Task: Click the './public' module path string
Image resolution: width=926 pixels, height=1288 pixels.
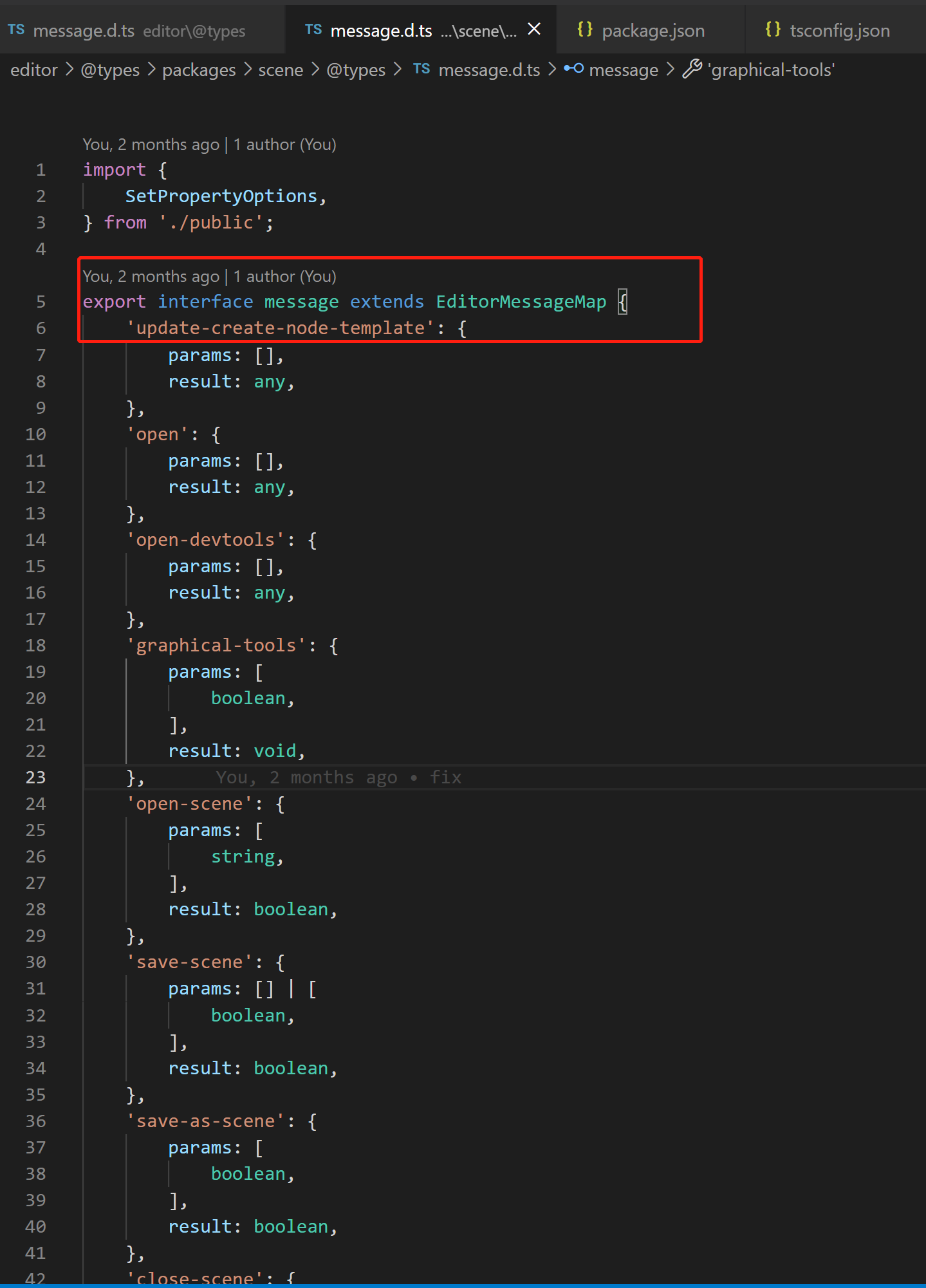Action: (211, 223)
